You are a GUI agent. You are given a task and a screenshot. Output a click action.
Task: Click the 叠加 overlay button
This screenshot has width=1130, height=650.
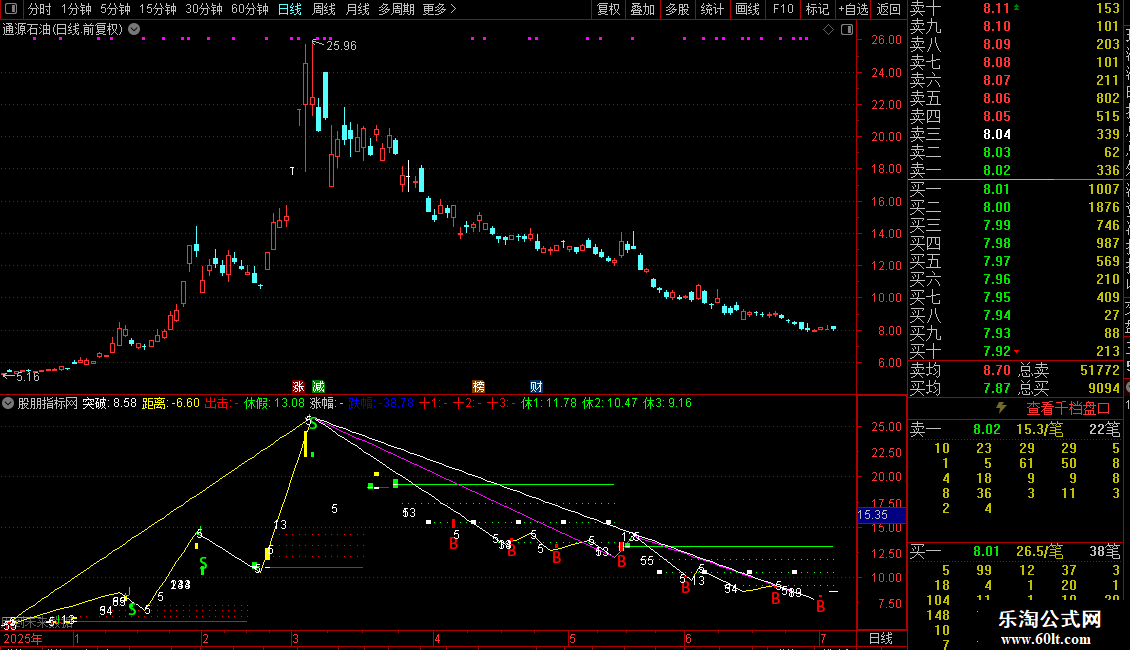[643, 9]
